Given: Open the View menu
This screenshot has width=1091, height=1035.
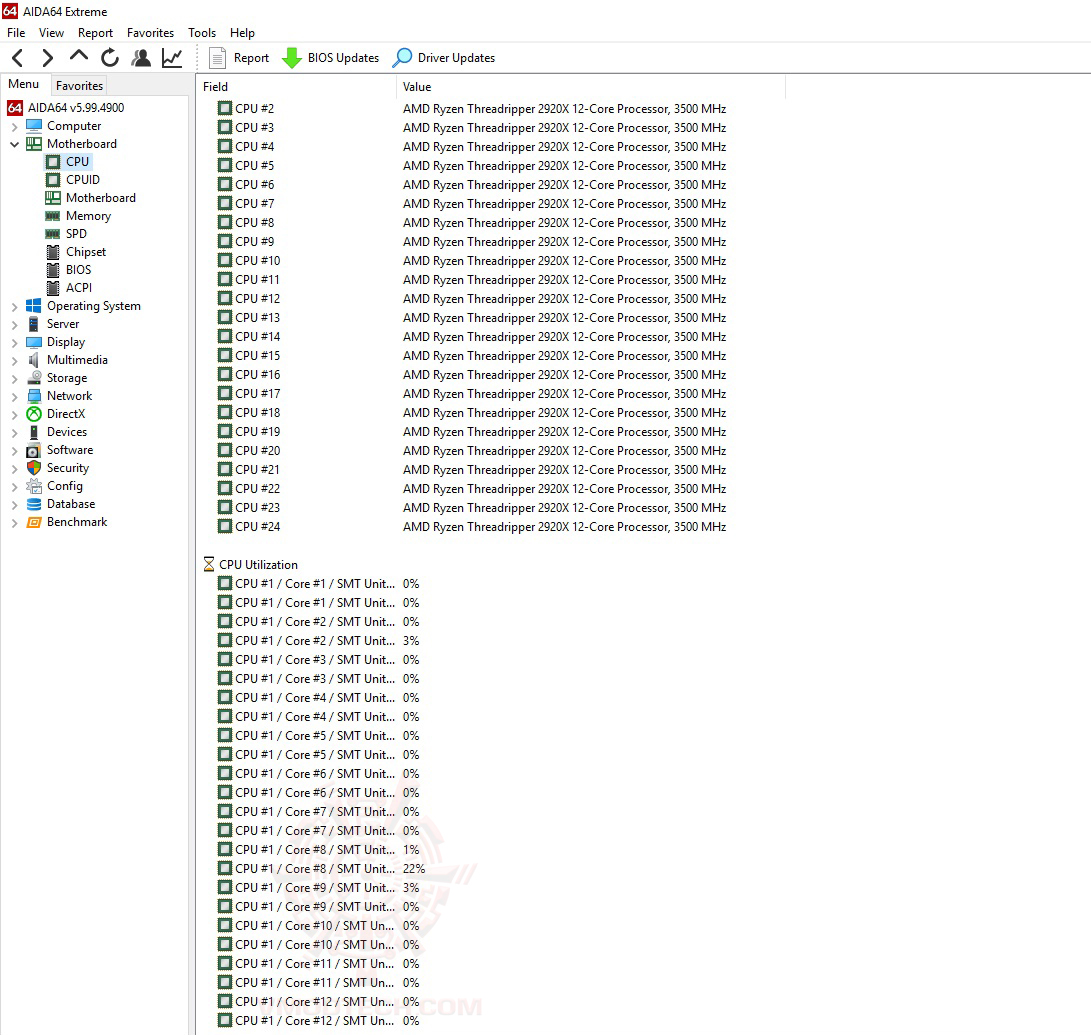Looking at the screenshot, I should coord(51,33).
